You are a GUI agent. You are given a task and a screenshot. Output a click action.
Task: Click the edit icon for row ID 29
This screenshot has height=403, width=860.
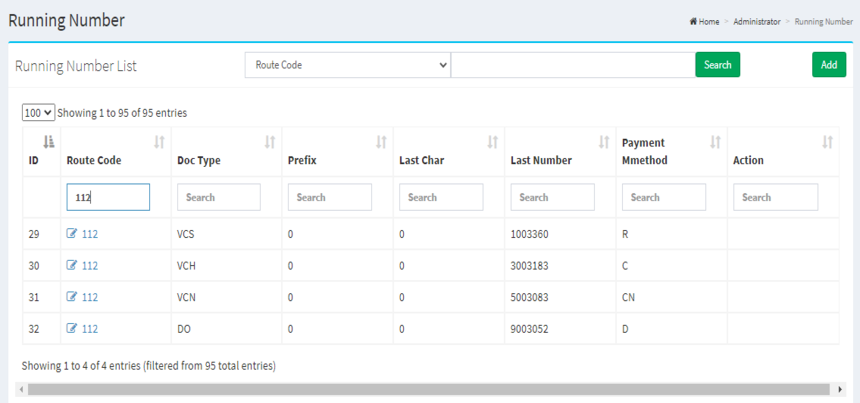[72, 234]
